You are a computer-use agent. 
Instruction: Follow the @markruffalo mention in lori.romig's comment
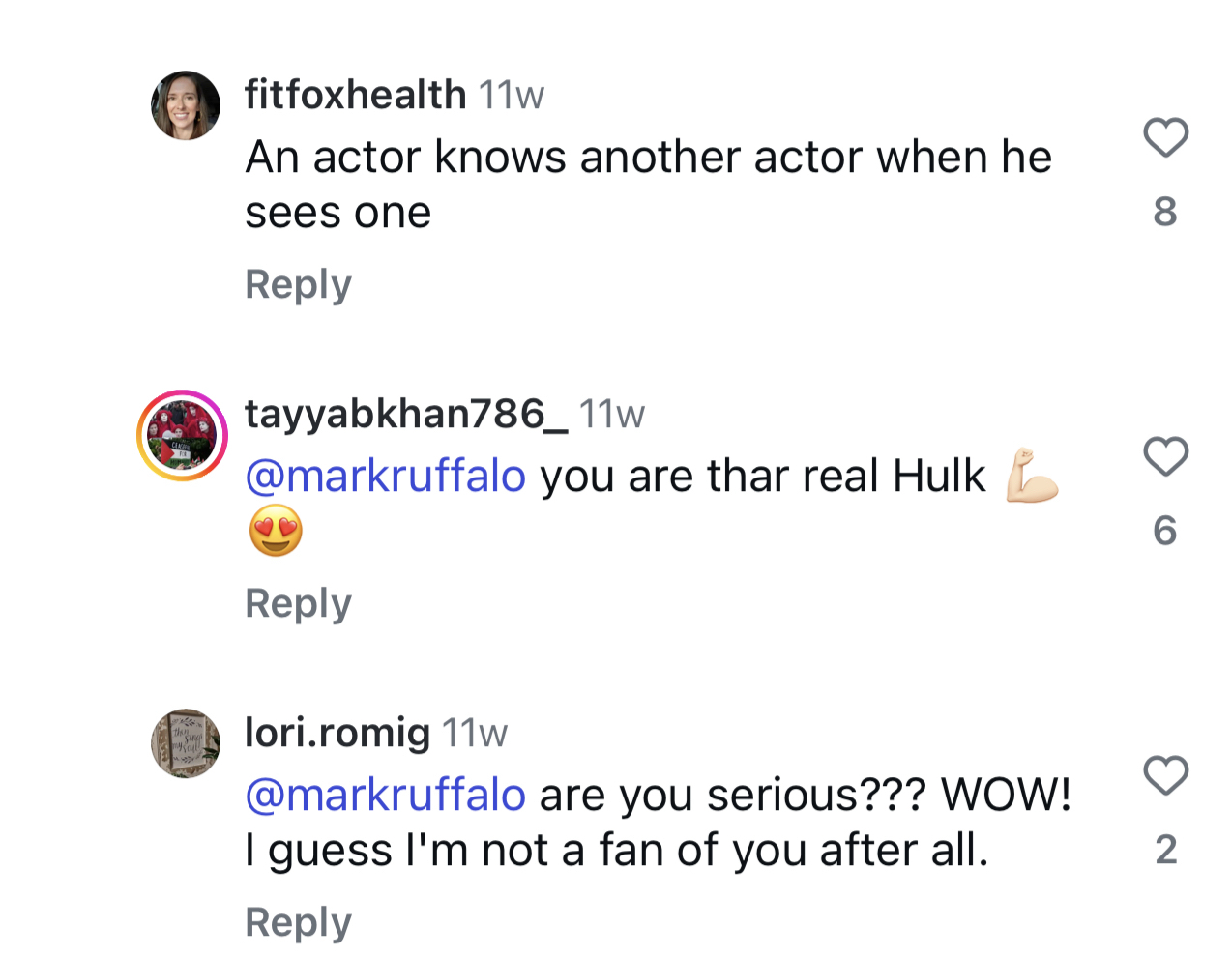click(385, 795)
